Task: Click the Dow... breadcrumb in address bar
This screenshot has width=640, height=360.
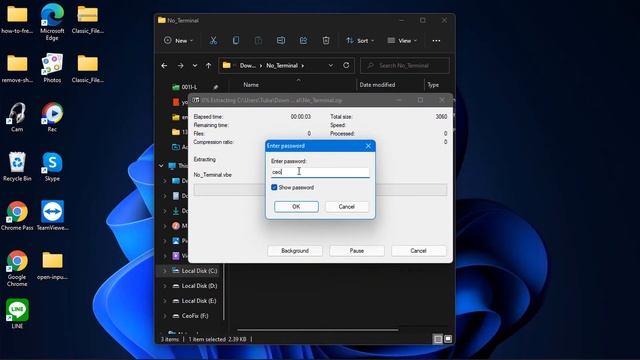Action: click(247, 65)
